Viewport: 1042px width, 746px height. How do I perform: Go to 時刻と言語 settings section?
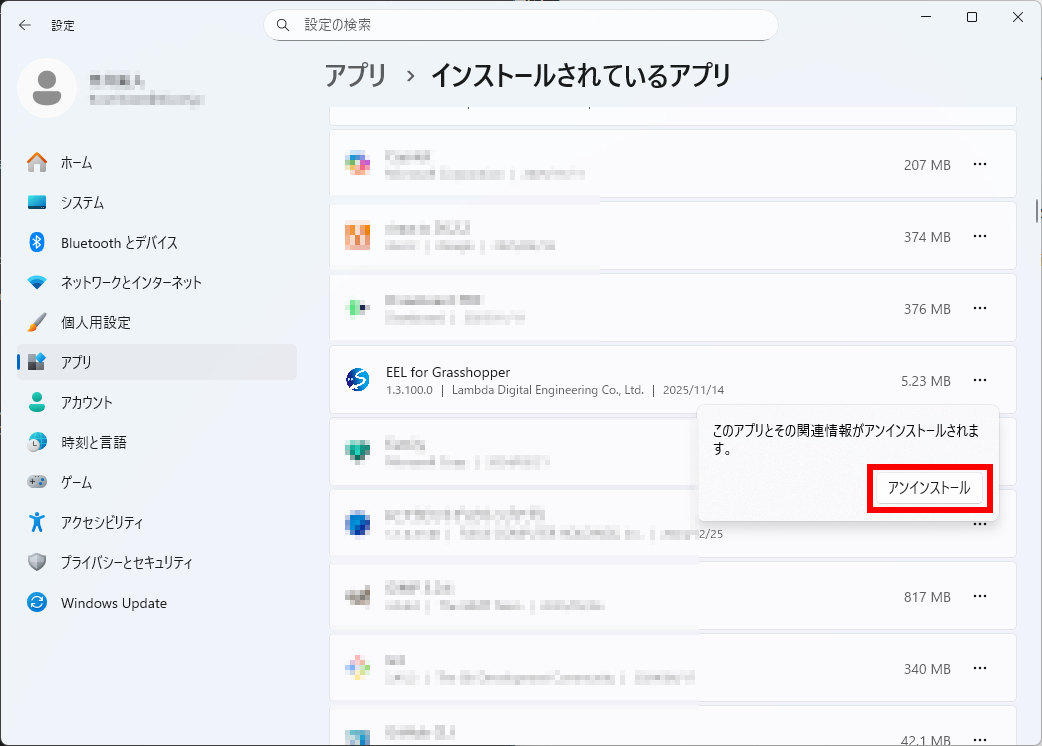(93, 442)
